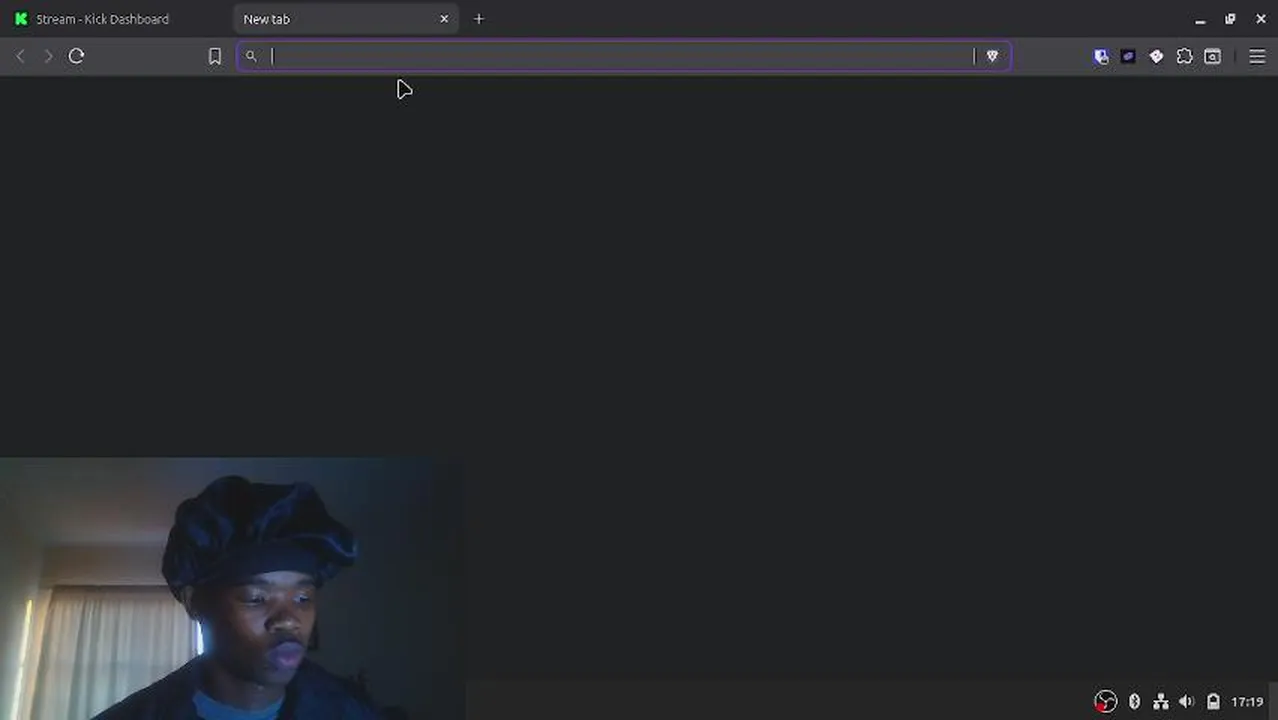The image size is (1278, 720).
Task: Close the New tab tab
Action: (x=444, y=19)
